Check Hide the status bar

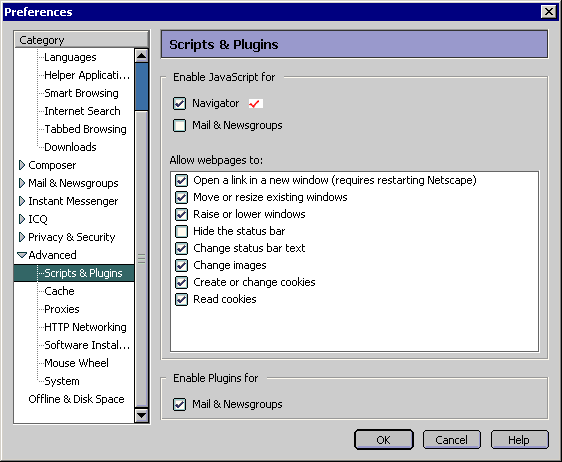point(181,231)
